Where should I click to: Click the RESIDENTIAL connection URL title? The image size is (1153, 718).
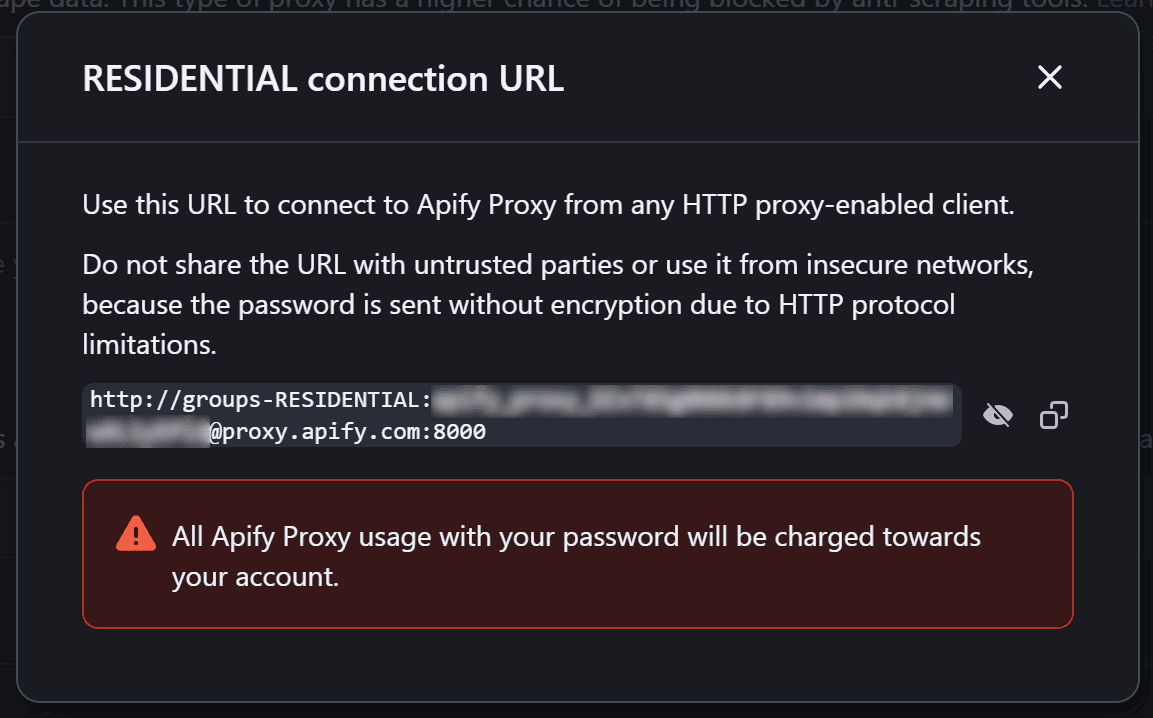click(322, 78)
